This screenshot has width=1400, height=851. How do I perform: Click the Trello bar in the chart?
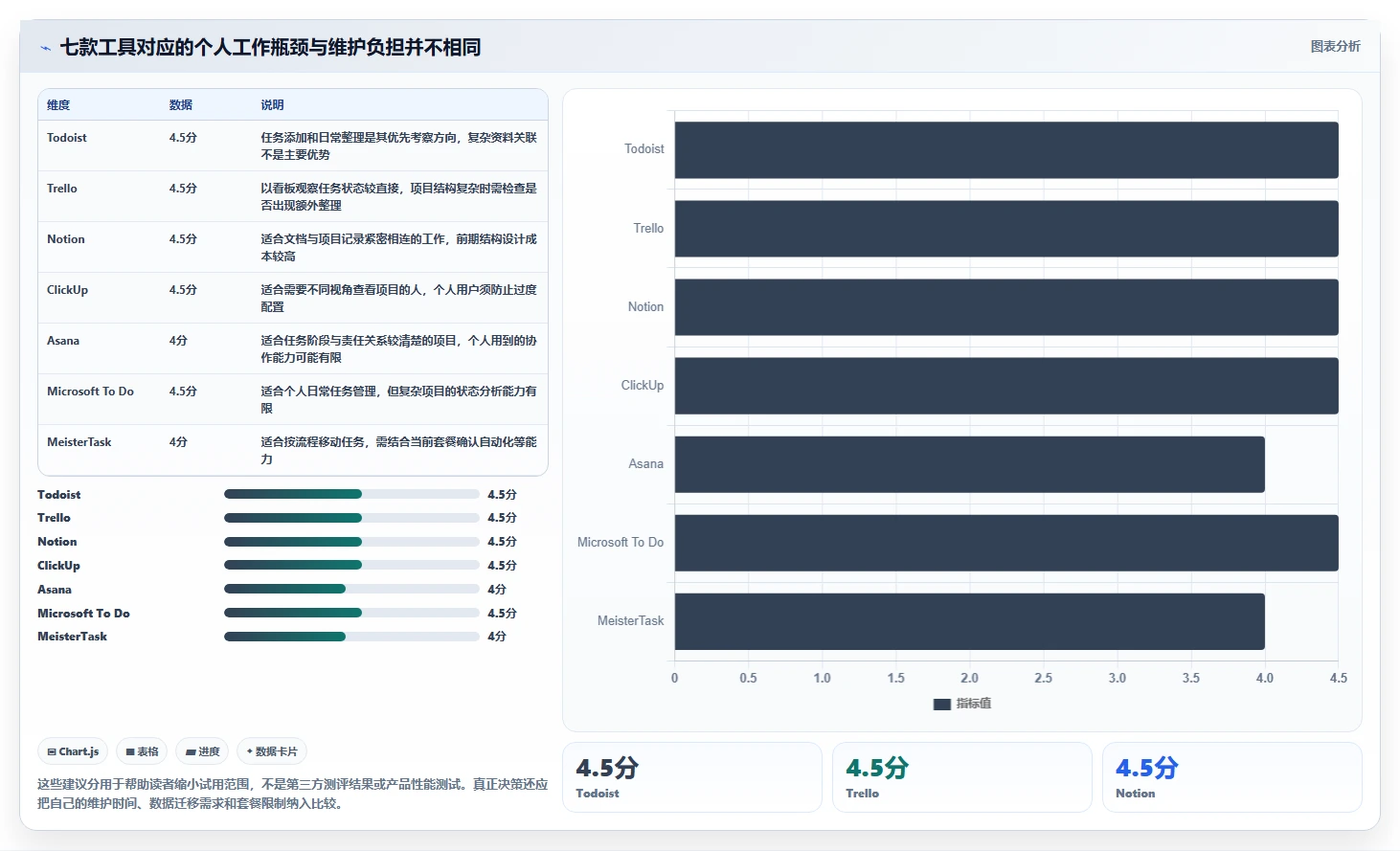click(1006, 228)
